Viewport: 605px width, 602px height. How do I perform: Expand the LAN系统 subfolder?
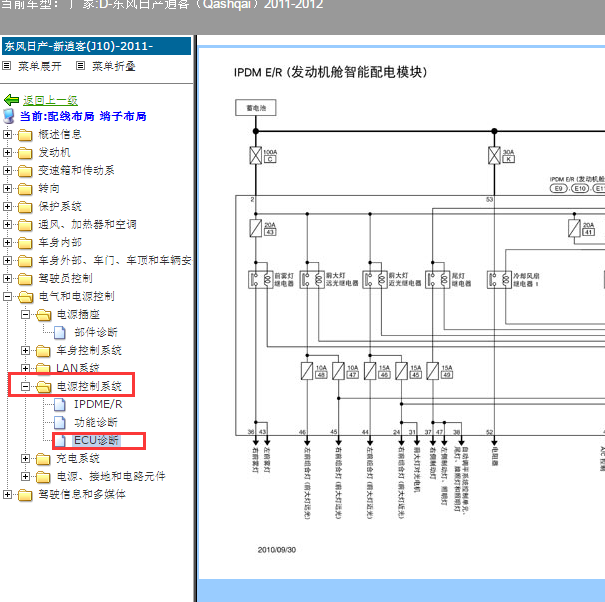(x=25, y=368)
